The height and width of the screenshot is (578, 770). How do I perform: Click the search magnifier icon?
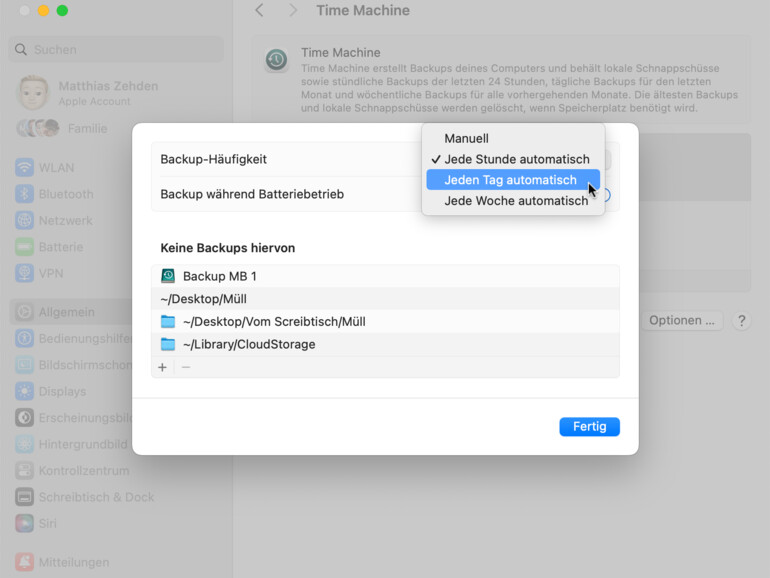point(21,50)
